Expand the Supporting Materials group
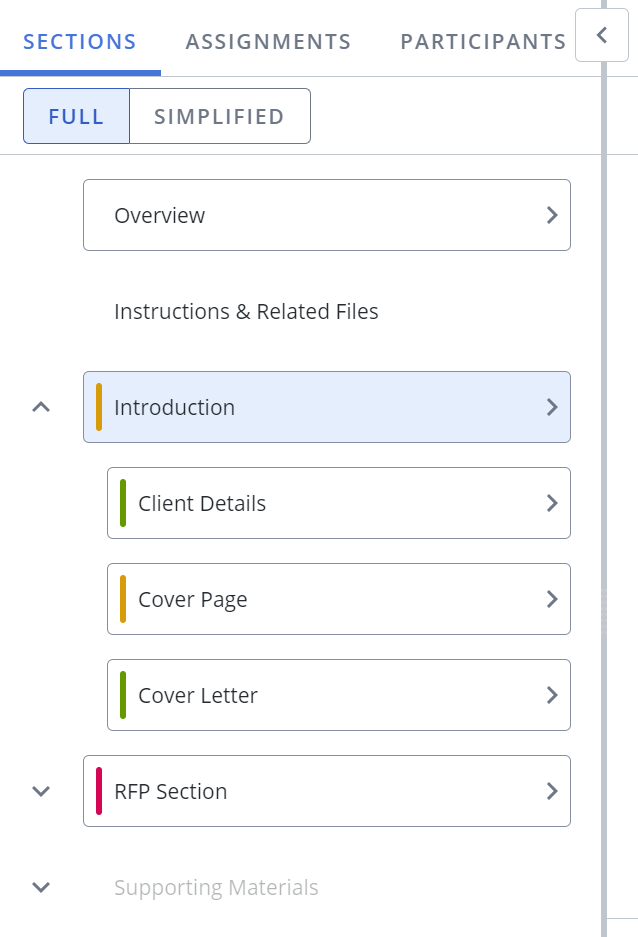638x937 pixels. [41, 887]
